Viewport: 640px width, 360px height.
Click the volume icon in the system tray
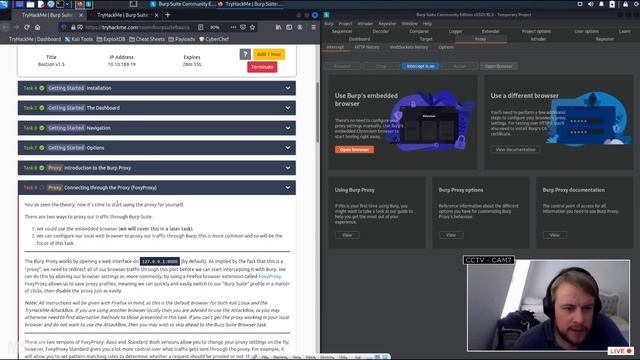[591, 4]
